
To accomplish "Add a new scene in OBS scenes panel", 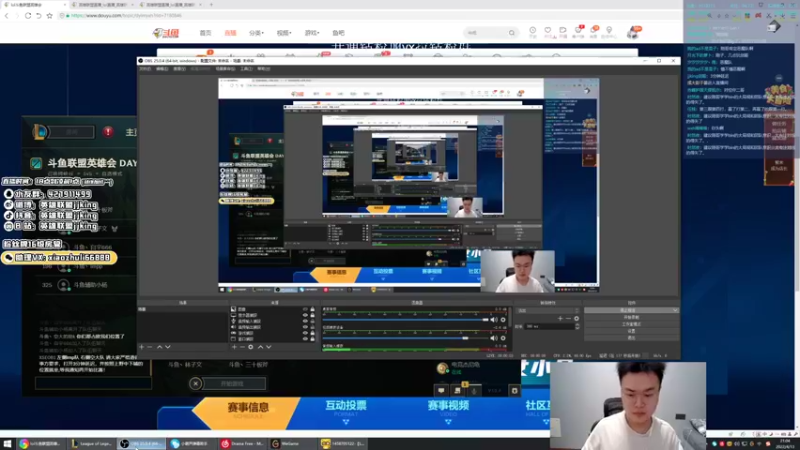I will click(142, 347).
